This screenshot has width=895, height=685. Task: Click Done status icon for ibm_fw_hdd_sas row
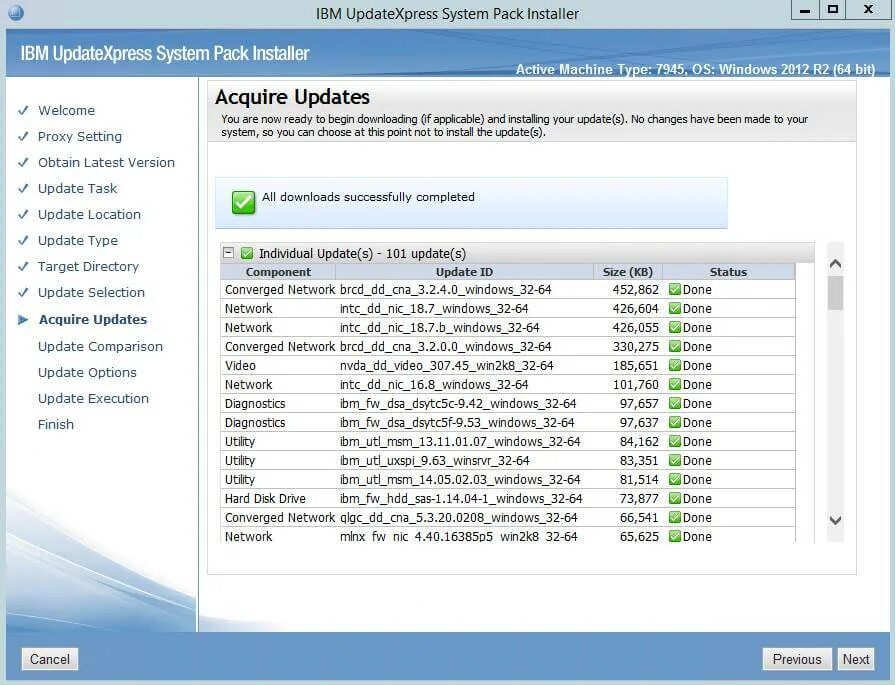[675, 498]
